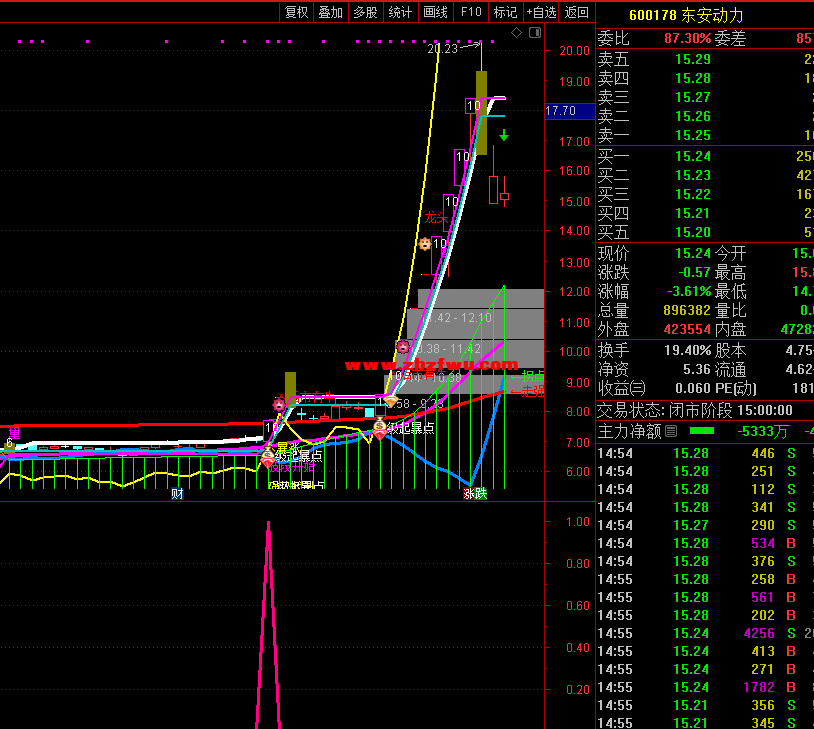
Task: Click the 买一 price 15.24
Action: point(693,156)
